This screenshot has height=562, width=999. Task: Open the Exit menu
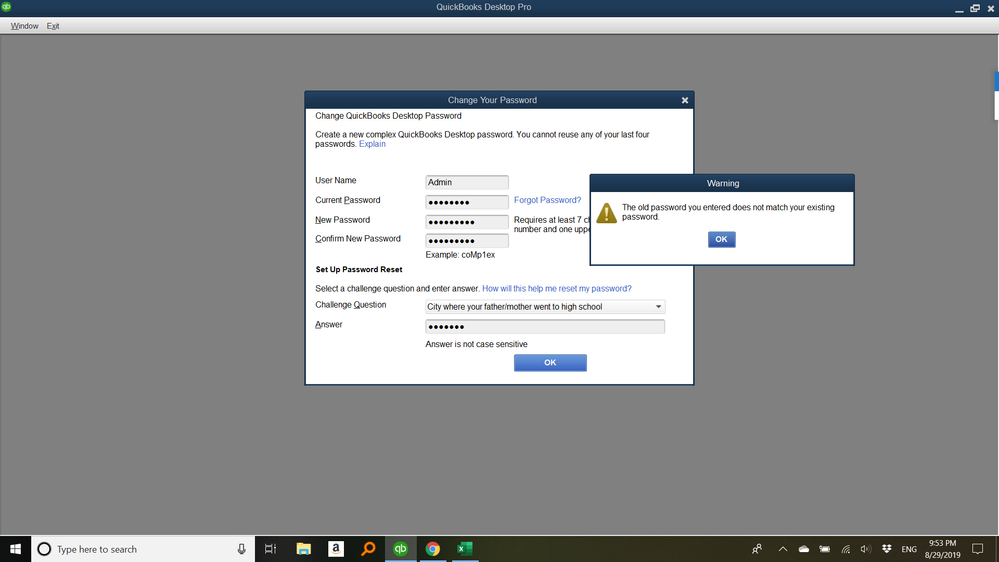[x=53, y=26]
